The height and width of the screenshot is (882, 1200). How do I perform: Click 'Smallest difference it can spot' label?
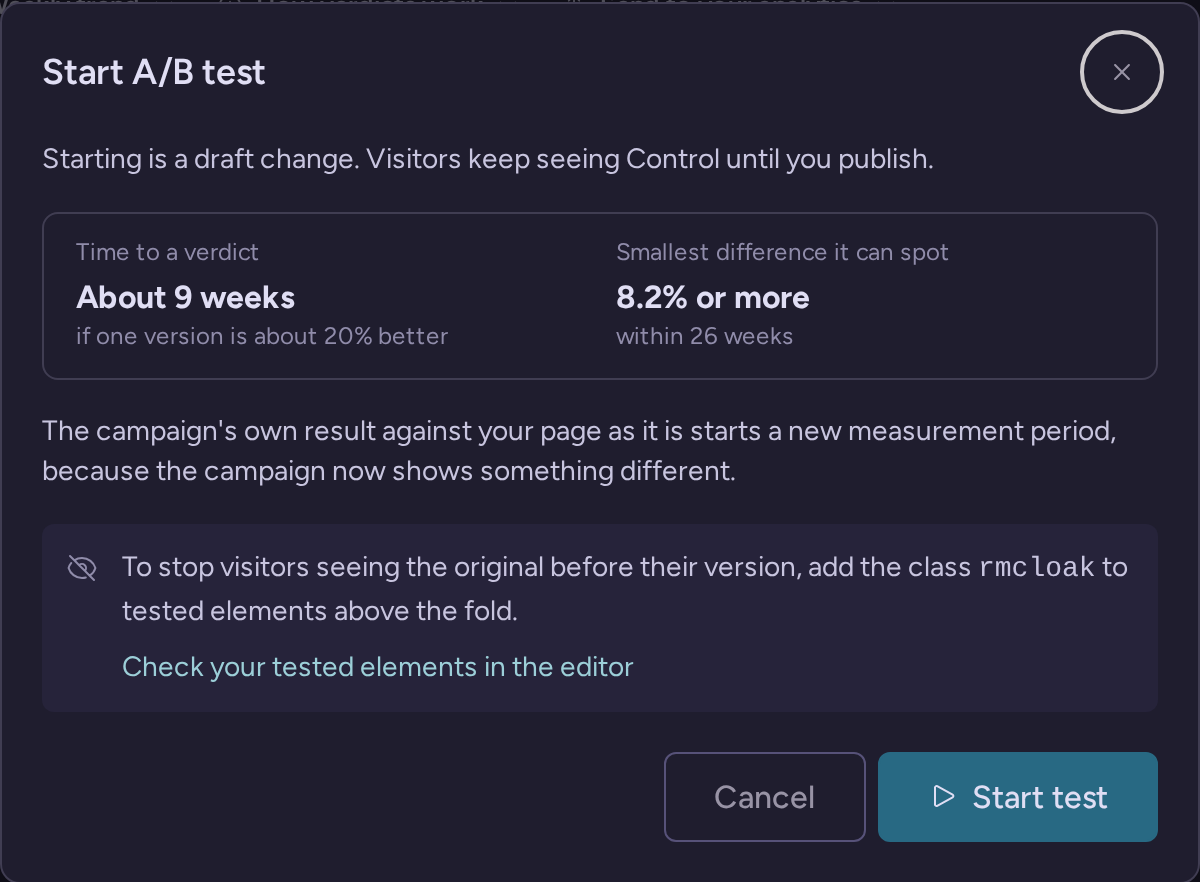click(x=782, y=252)
